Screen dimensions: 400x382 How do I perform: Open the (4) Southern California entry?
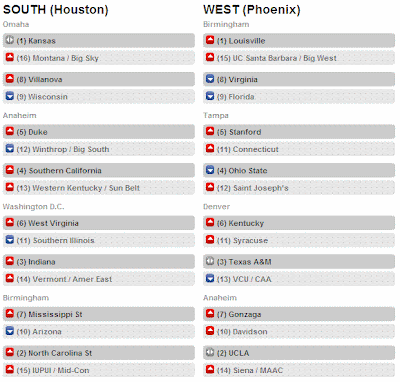(99, 171)
